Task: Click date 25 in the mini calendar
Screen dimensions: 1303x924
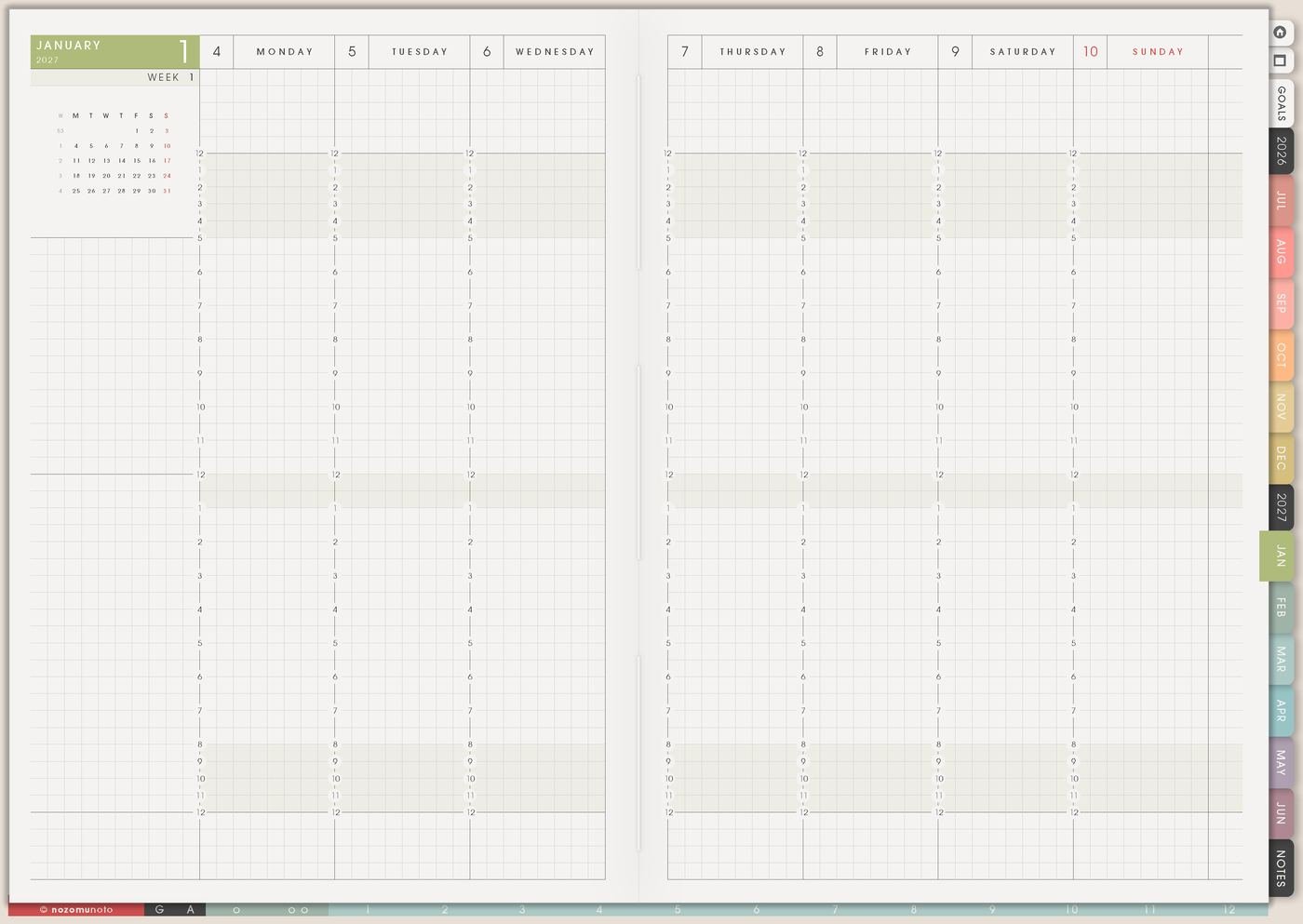Action: [x=76, y=191]
